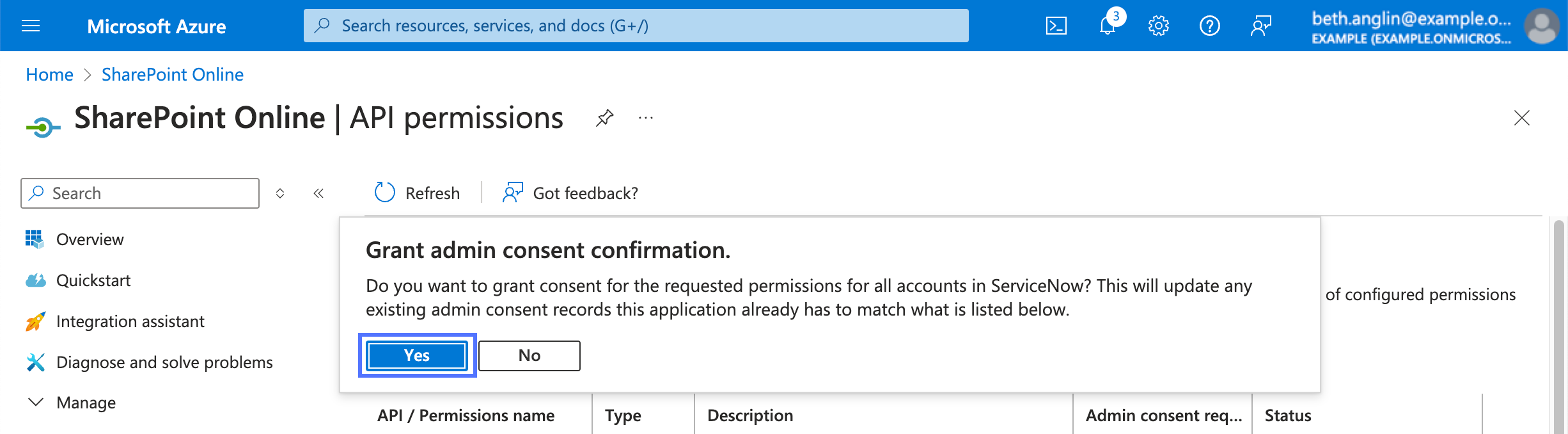Open Quickstart in the sidebar
Image resolution: width=1568 pixels, height=434 pixels.
[x=93, y=280]
